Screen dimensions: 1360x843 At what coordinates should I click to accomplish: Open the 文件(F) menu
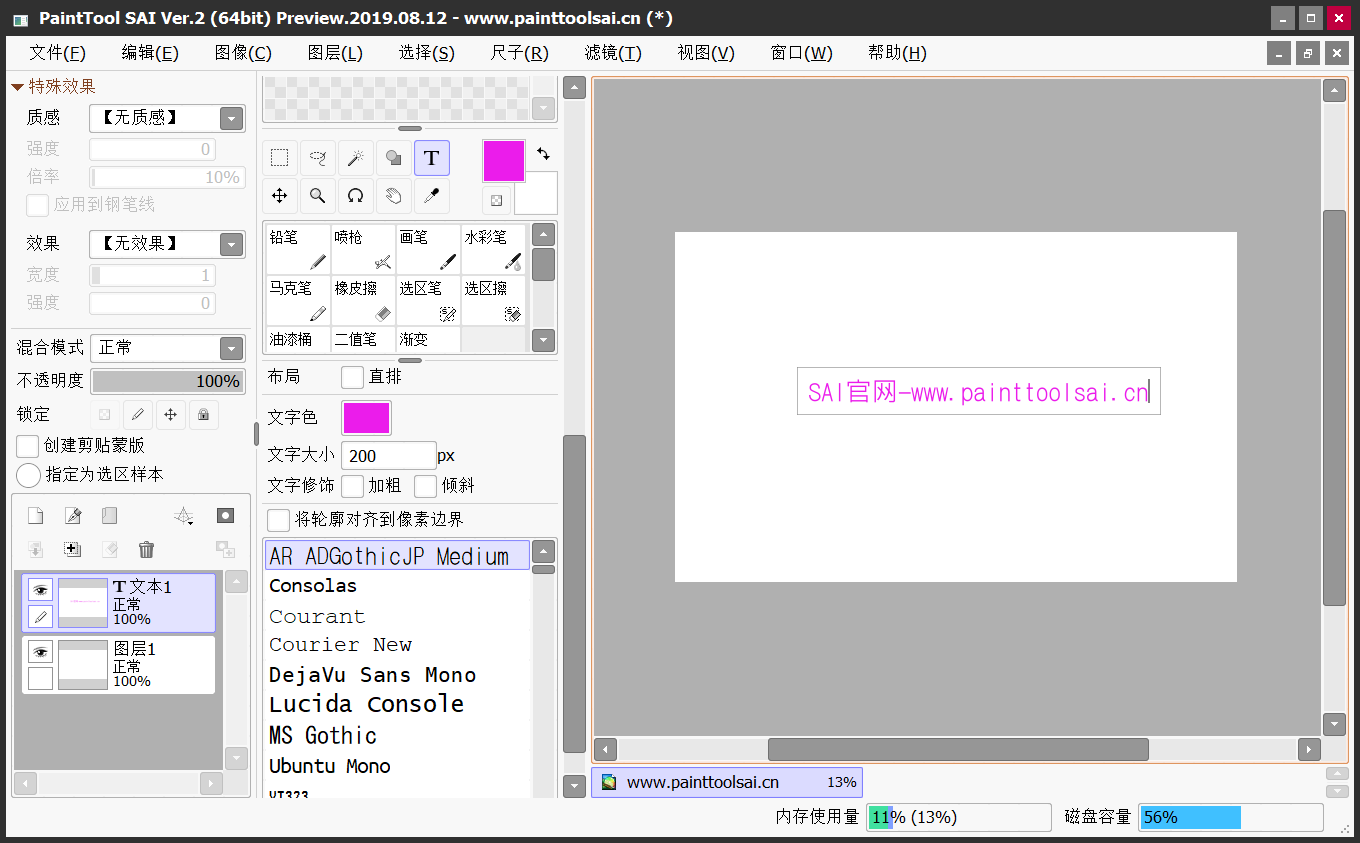point(57,53)
